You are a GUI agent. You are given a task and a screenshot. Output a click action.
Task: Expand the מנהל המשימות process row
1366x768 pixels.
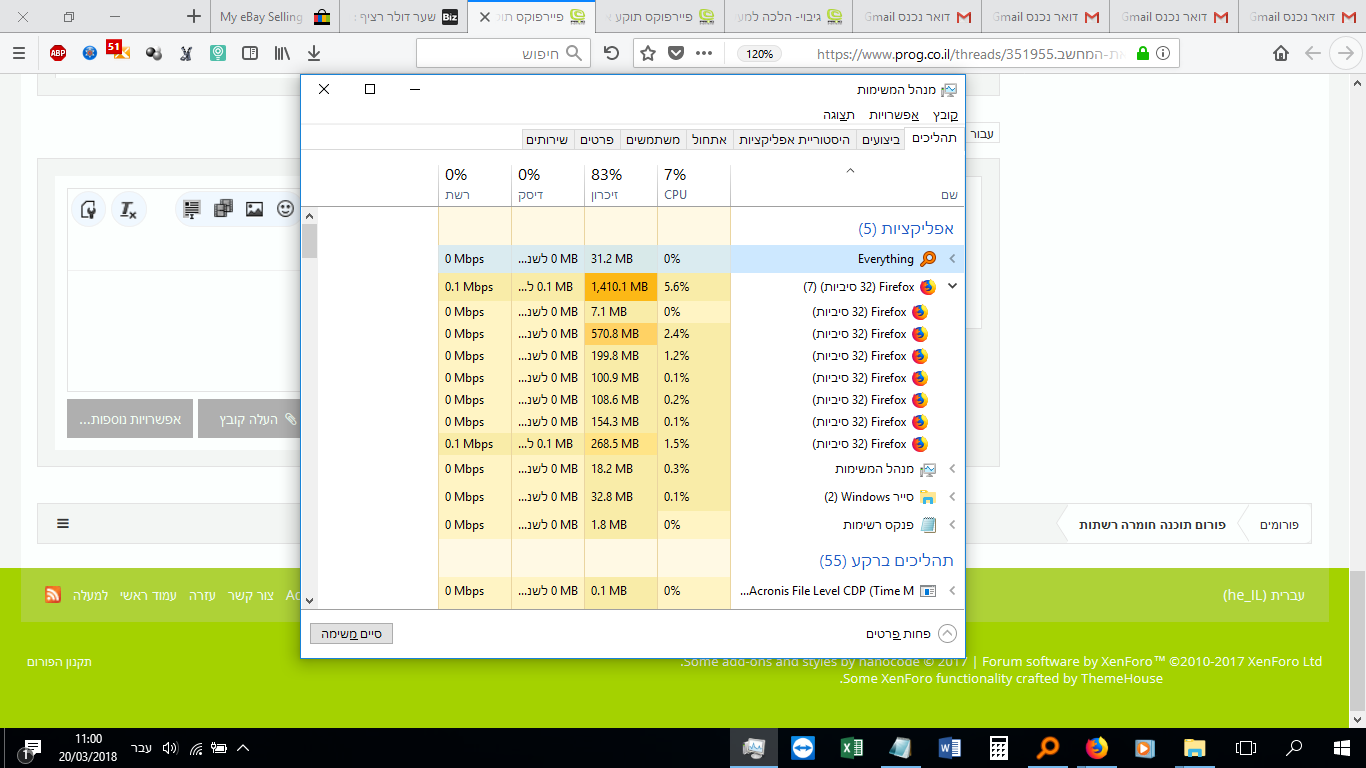pyautogui.click(x=952, y=469)
